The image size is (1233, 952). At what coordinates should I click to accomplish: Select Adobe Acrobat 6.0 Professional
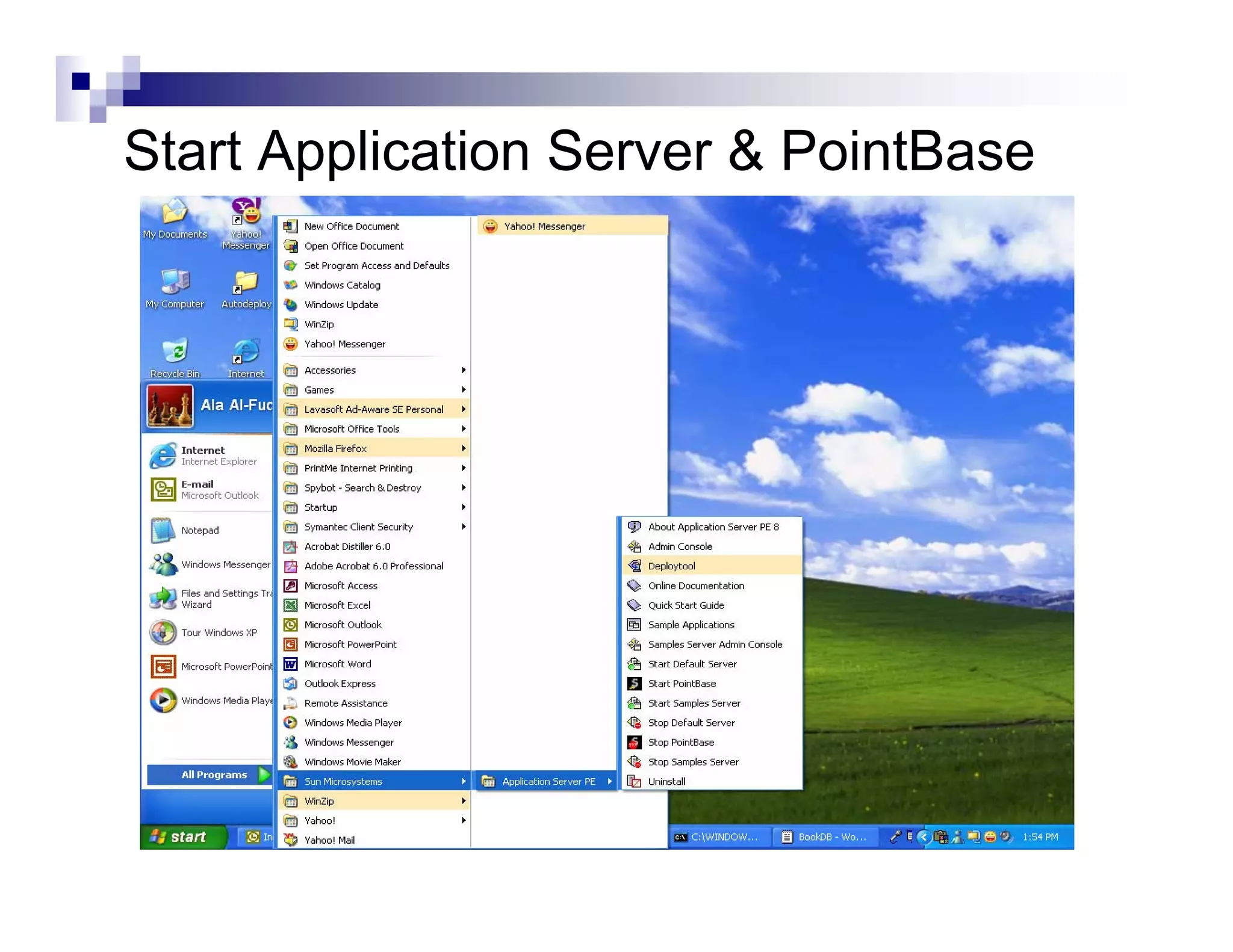(374, 566)
